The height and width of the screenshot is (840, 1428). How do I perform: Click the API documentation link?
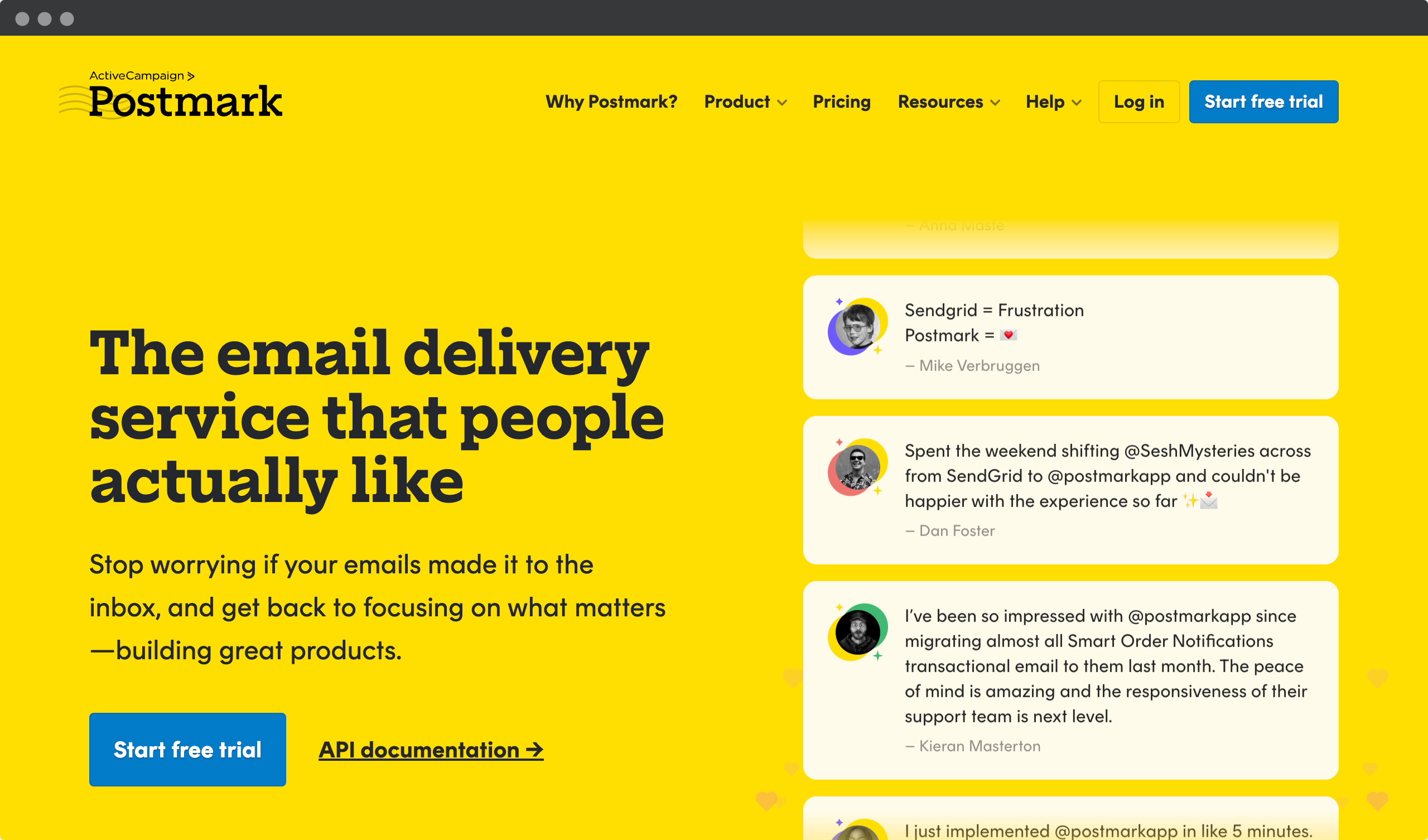point(431,749)
